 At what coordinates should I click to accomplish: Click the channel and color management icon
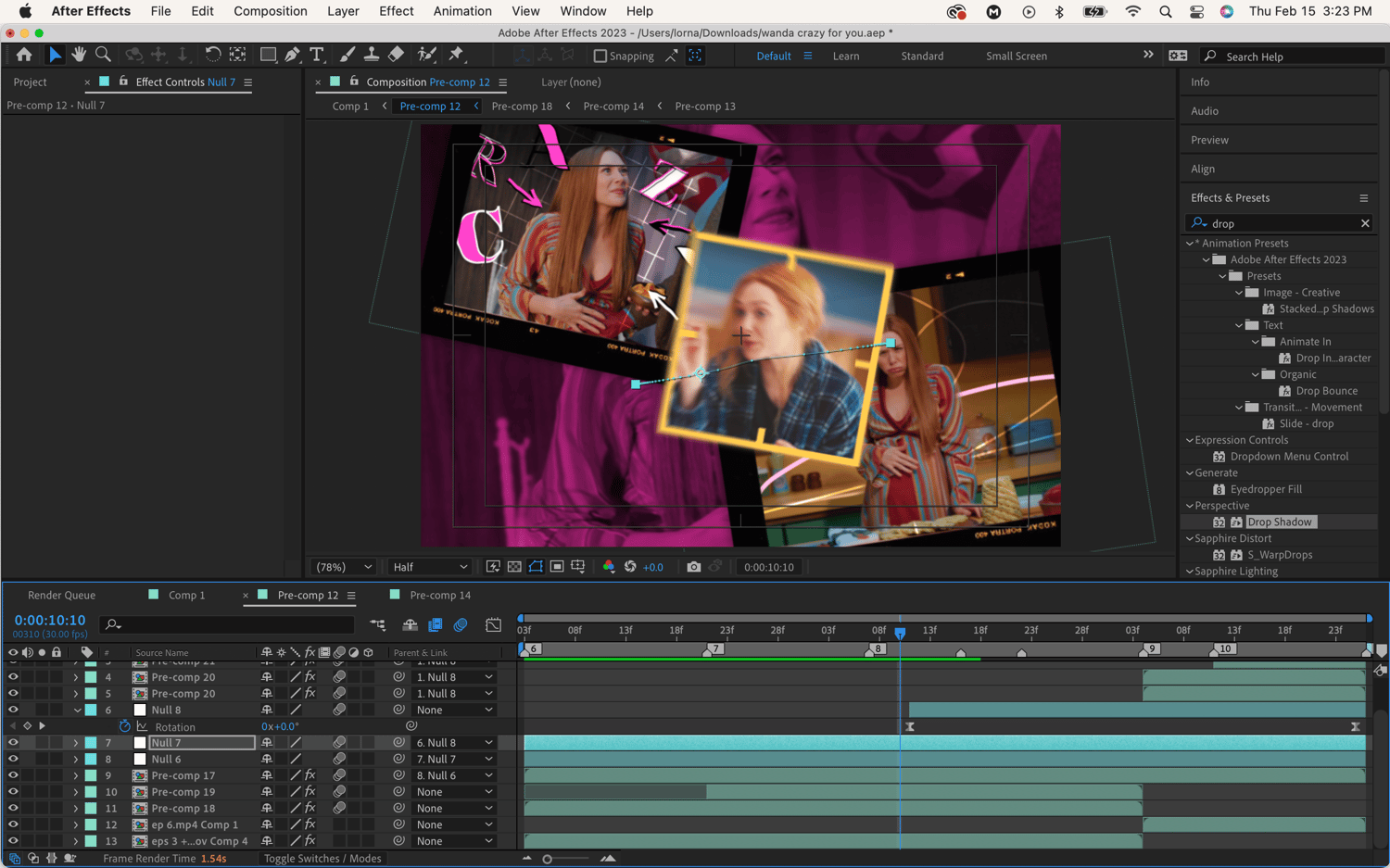[609, 567]
